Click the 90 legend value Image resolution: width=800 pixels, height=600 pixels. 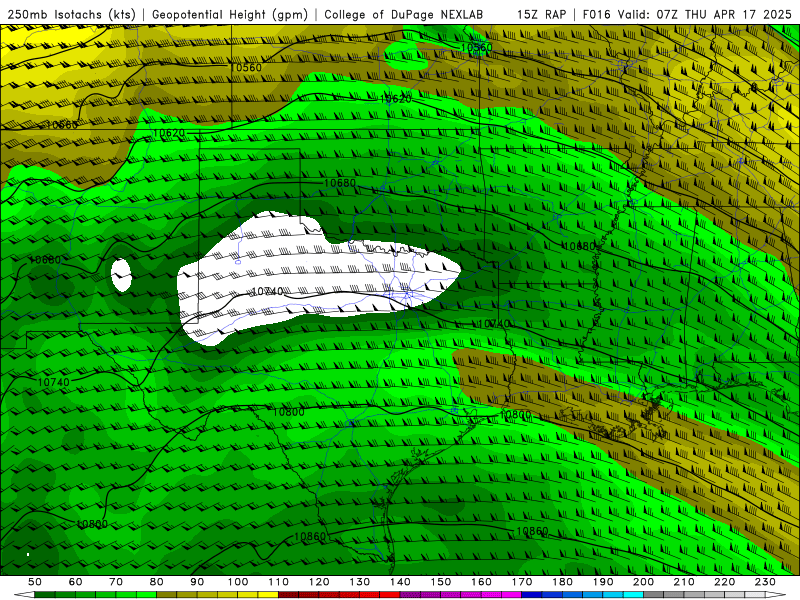[197, 582]
